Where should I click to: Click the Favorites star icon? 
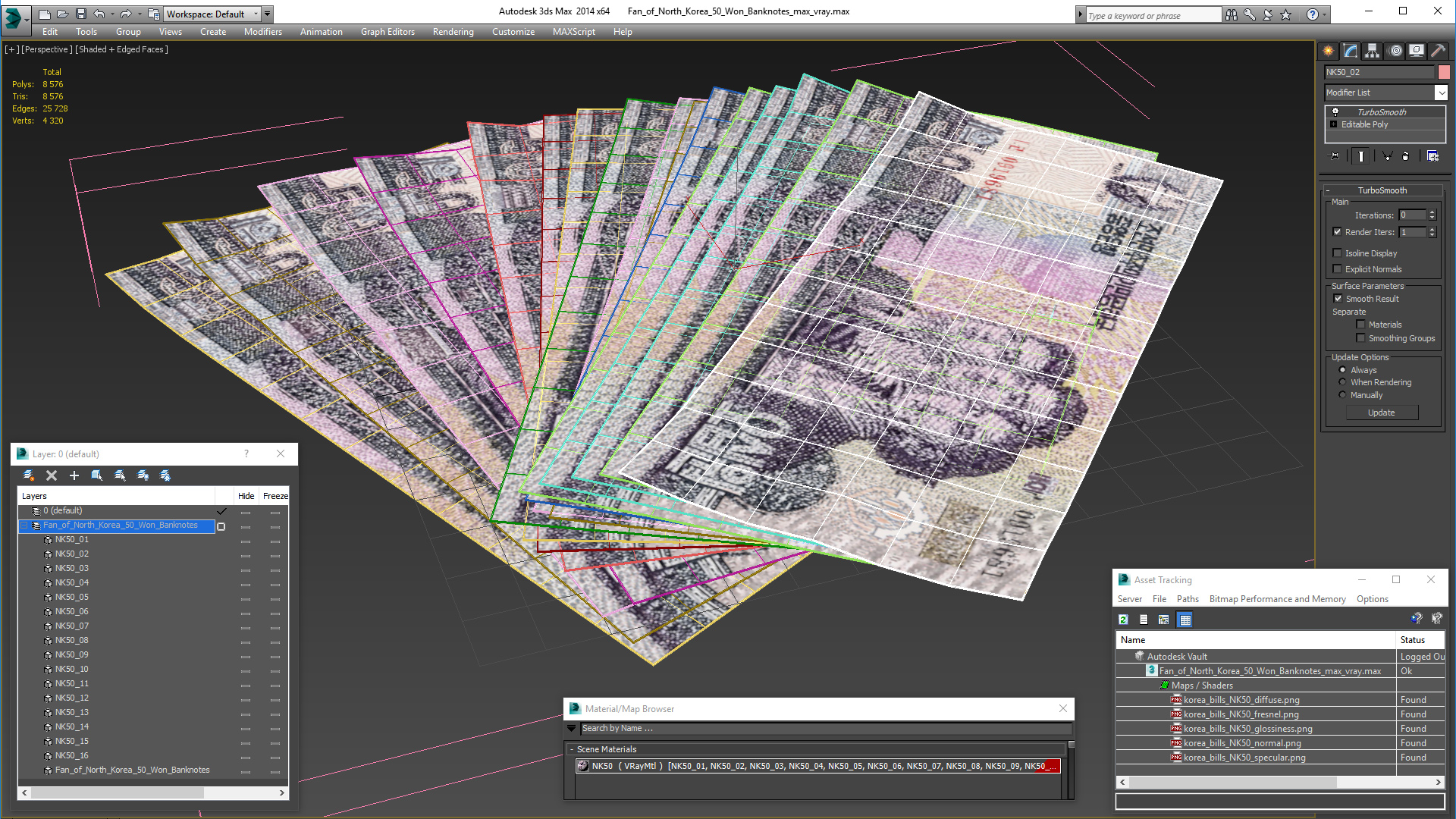[x=1285, y=14]
